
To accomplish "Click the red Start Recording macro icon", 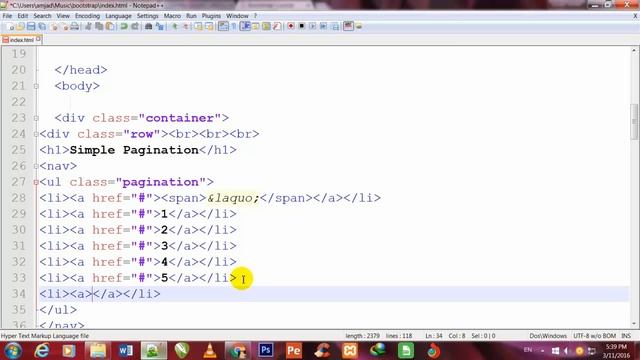I will point(291,27).
